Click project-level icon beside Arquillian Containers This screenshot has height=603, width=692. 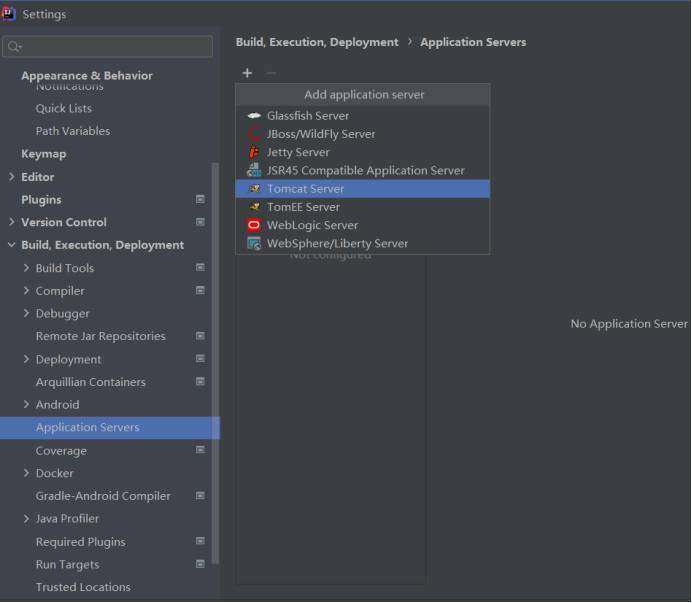(200, 381)
